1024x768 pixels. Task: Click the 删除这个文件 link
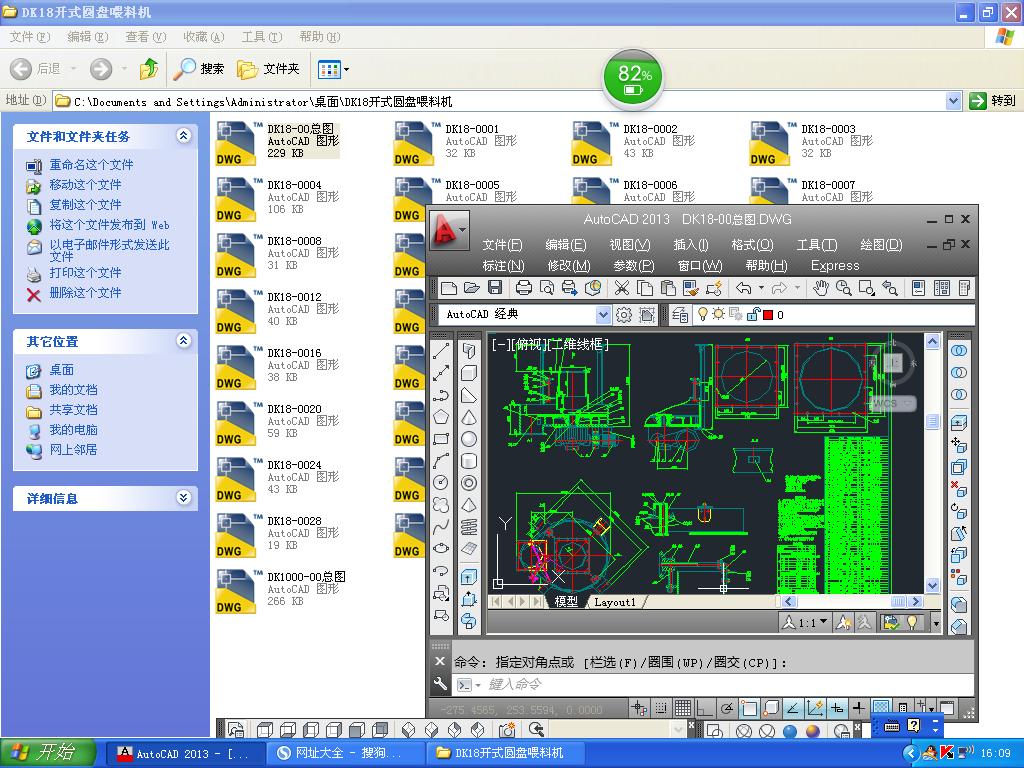point(85,293)
